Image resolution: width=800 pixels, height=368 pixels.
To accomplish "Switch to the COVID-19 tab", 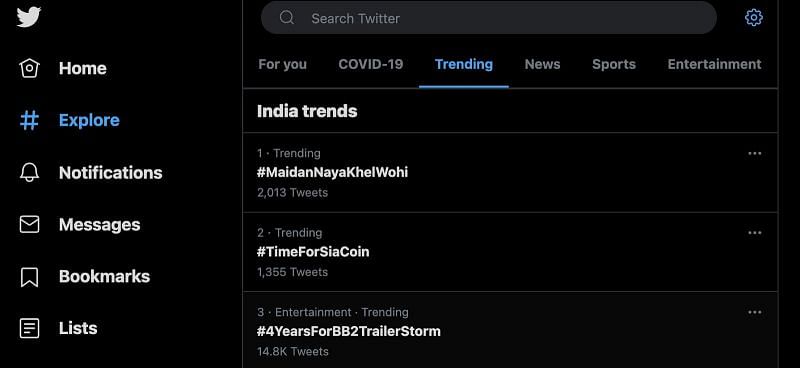I will click(x=371, y=64).
